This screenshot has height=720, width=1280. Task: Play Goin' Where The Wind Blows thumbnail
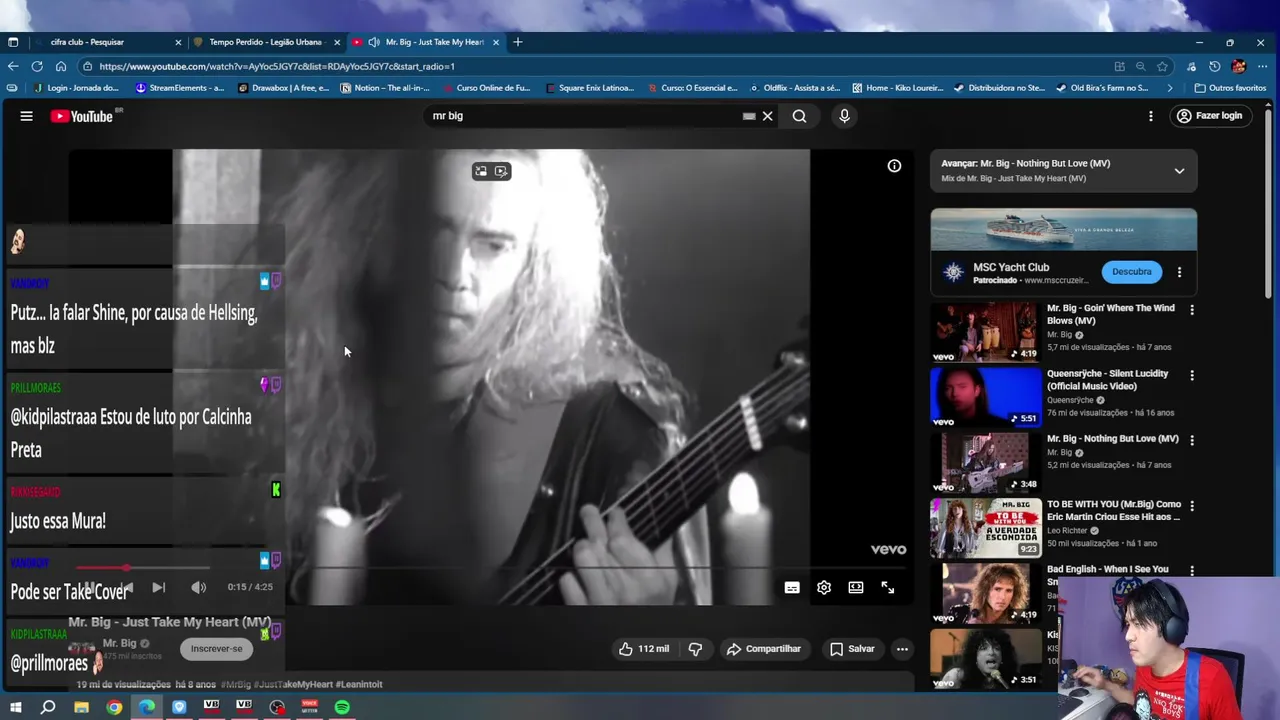point(986,331)
